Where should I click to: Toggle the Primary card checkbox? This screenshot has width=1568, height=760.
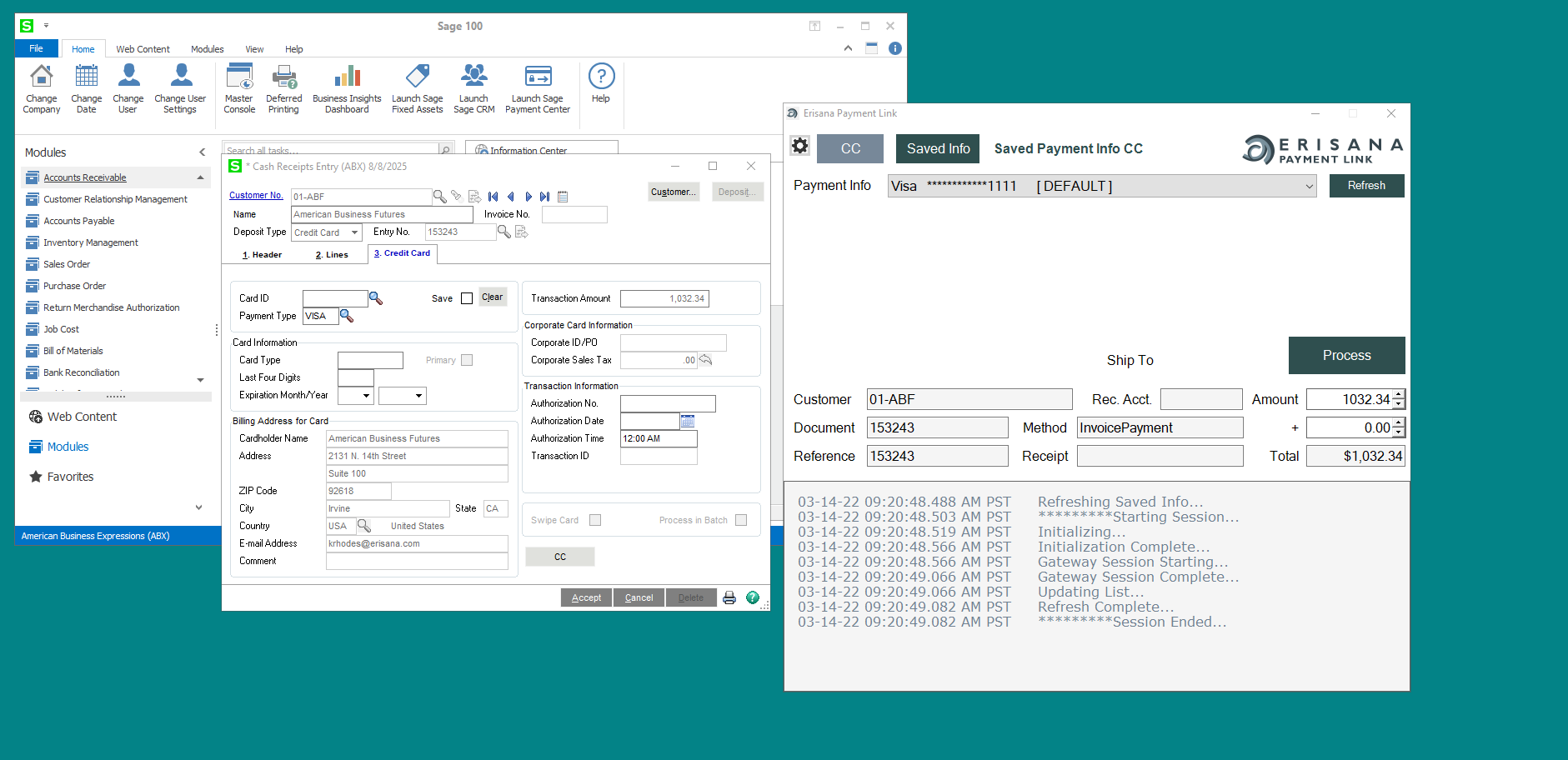click(x=467, y=360)
